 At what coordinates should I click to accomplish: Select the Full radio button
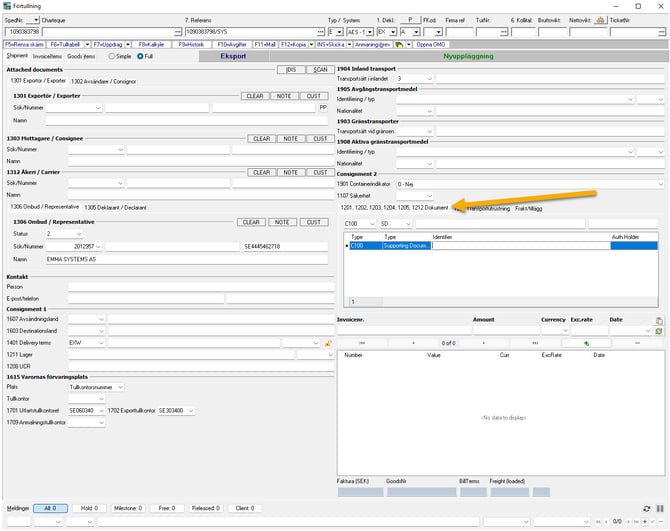click(140, 56)
